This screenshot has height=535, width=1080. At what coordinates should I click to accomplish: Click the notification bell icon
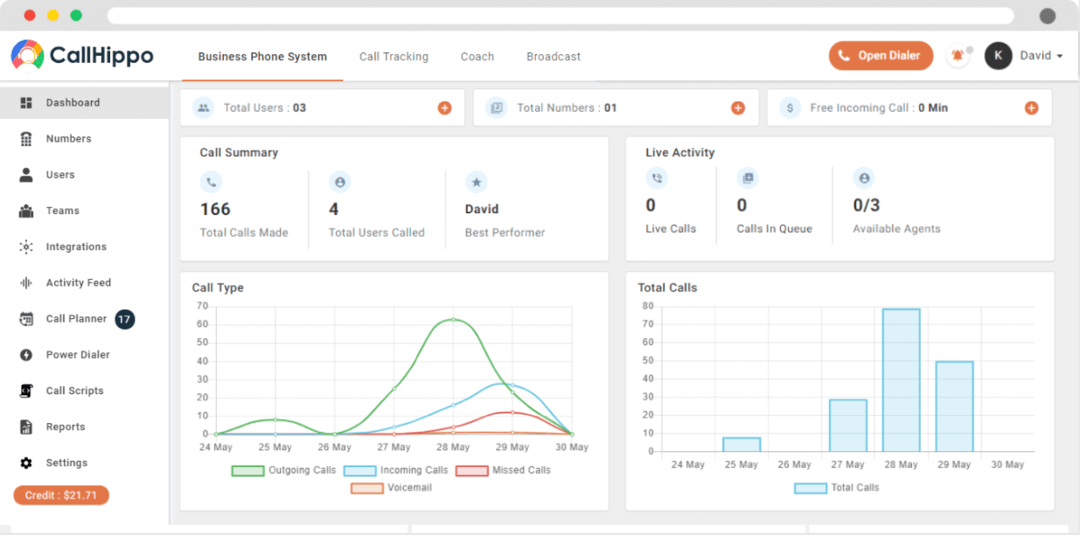pos(958,56)
